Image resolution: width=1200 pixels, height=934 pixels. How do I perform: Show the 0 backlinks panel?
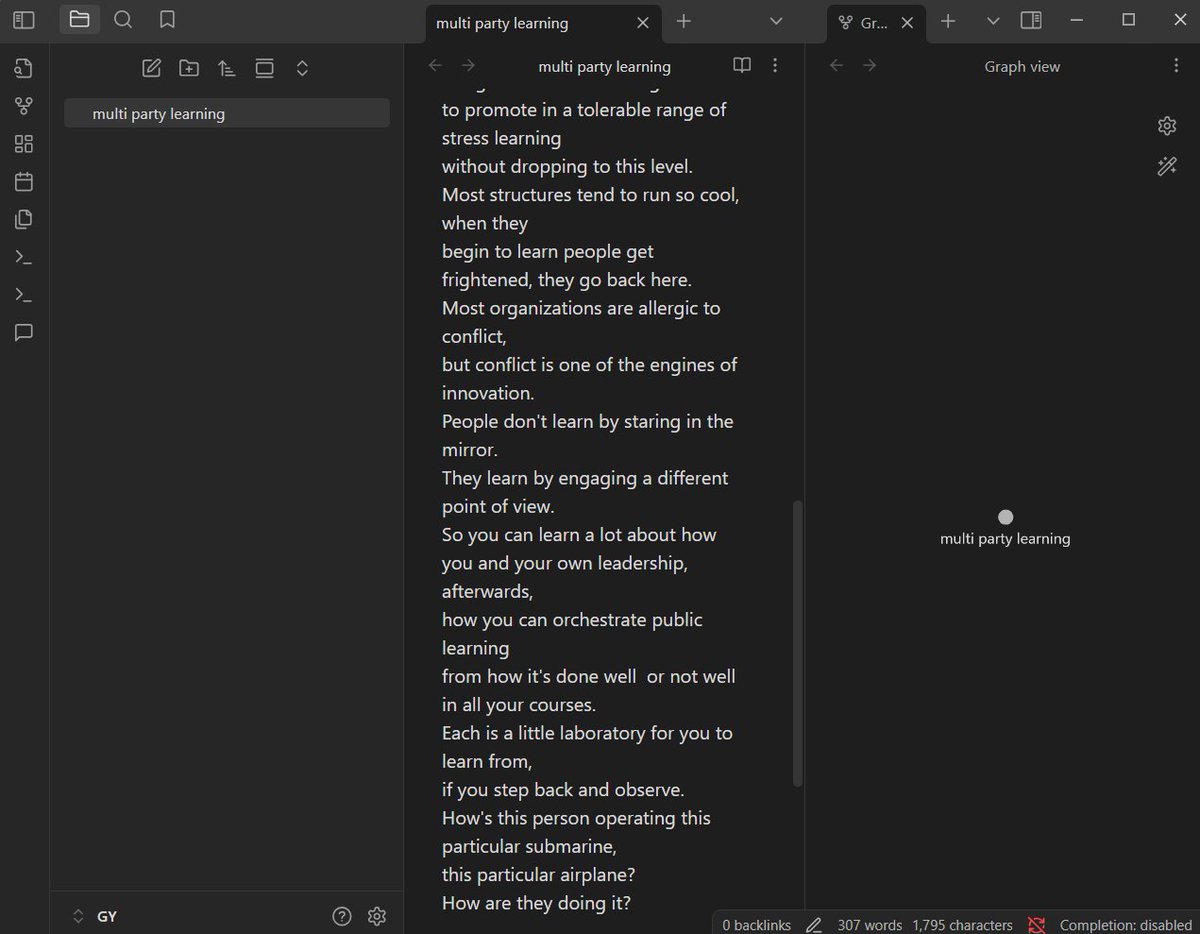pos(755,925)
